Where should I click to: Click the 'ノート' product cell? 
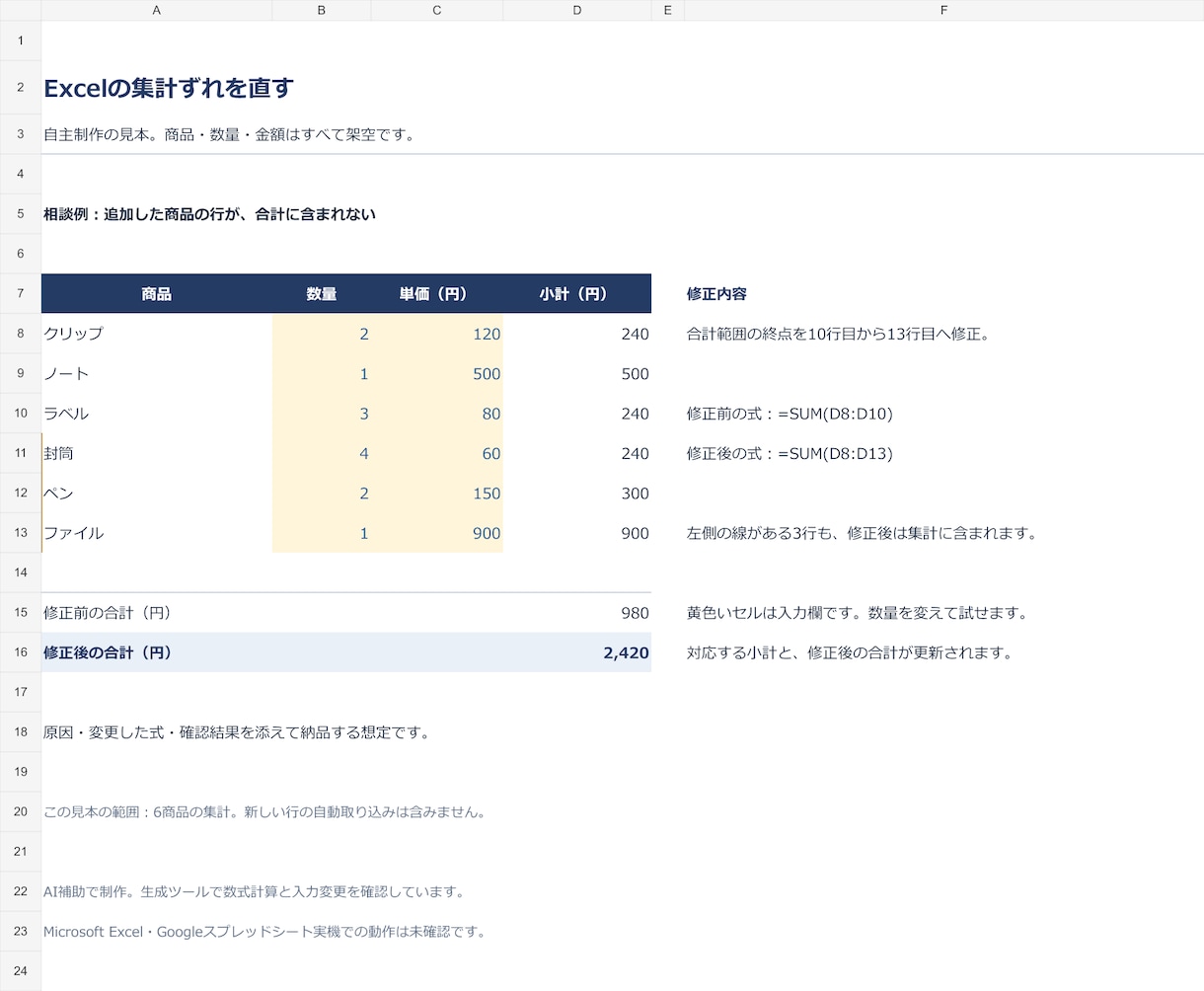tap(157, 373)
